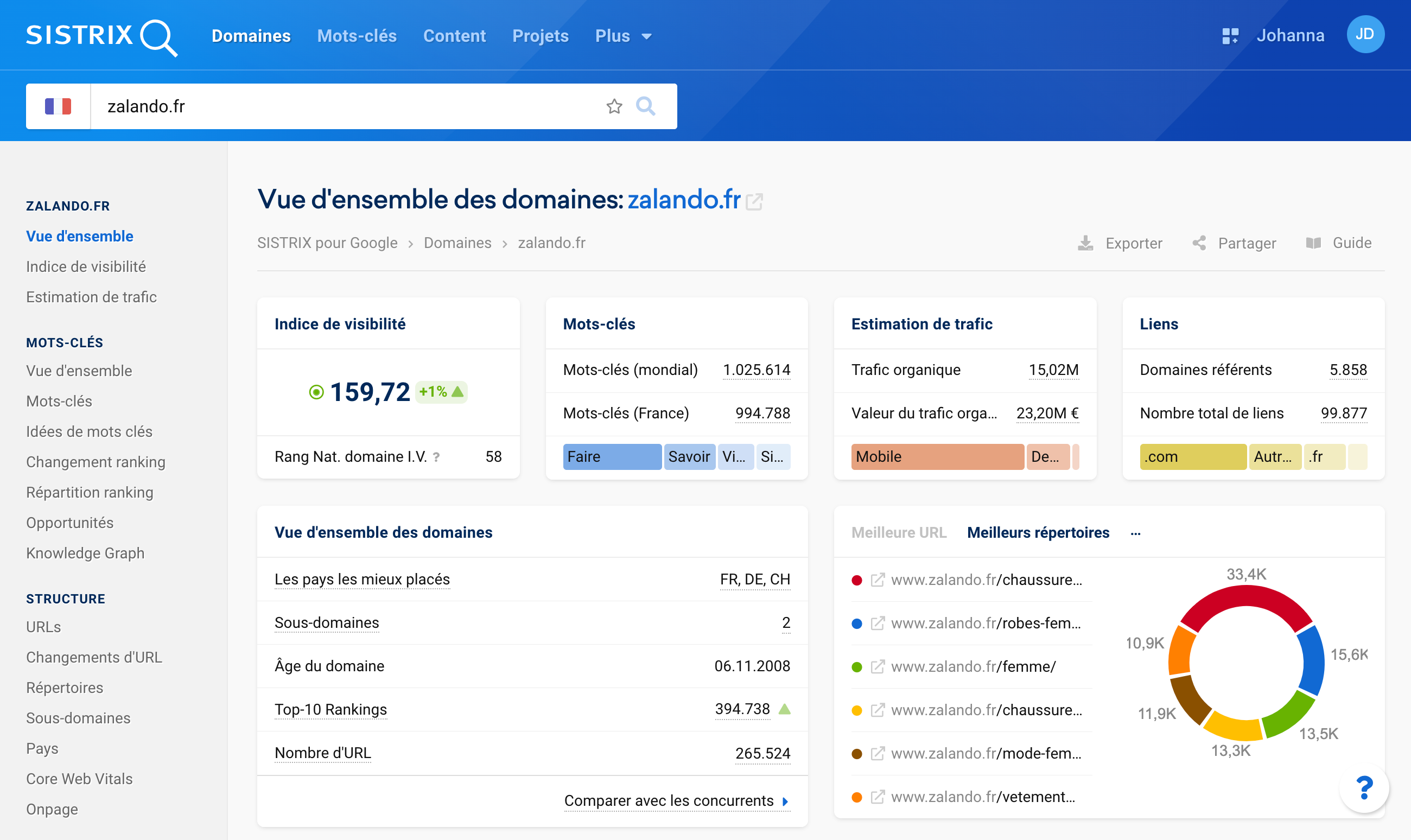
Task: Open the Liens card title
Action: tap(1159, 324)
